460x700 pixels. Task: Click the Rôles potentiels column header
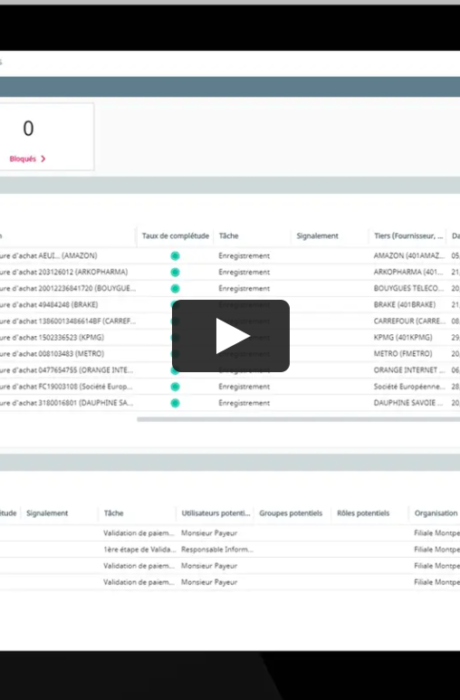[363, 513]
